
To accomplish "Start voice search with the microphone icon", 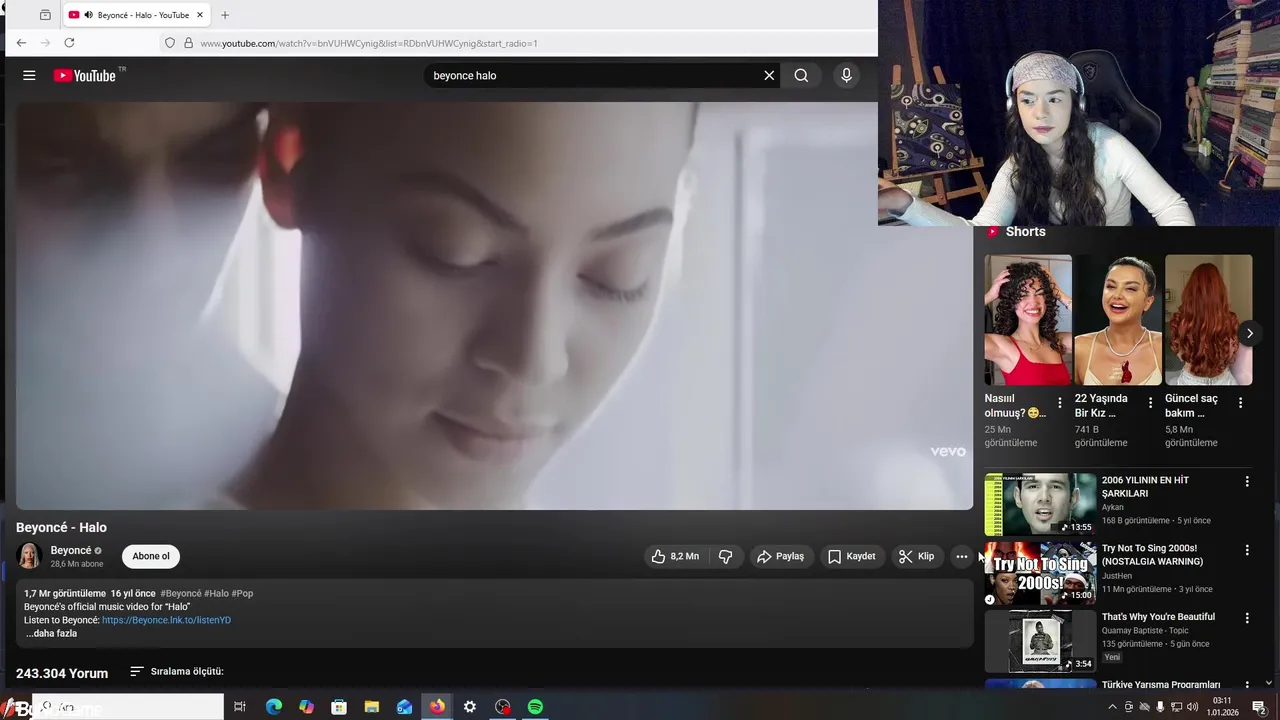I will click(x=846, y=75).
